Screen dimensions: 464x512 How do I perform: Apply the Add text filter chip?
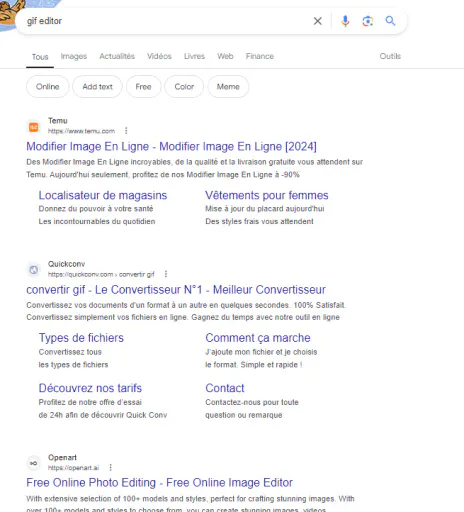pos(97,87)
